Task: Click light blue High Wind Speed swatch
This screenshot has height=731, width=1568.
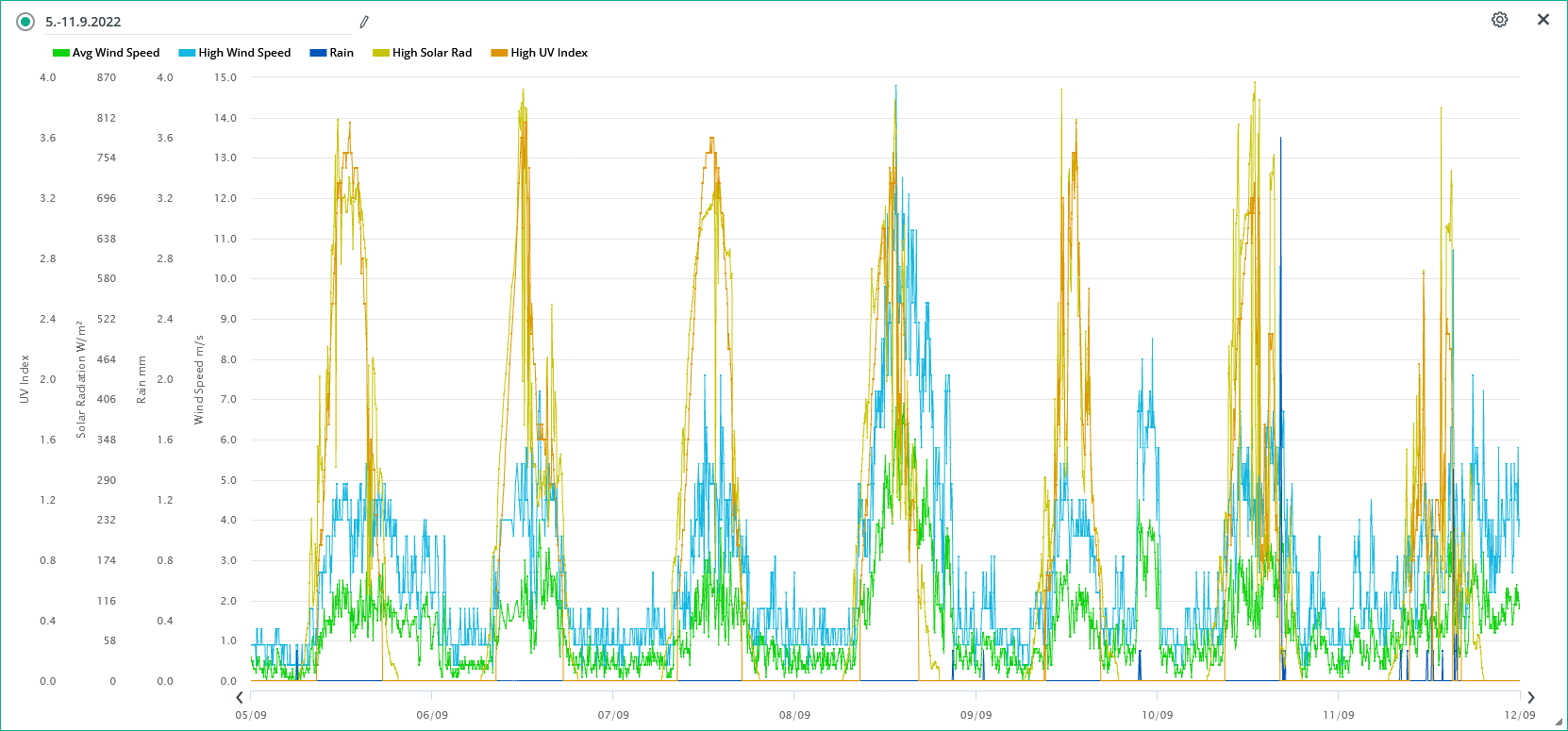Action: (x=187, y=53)
